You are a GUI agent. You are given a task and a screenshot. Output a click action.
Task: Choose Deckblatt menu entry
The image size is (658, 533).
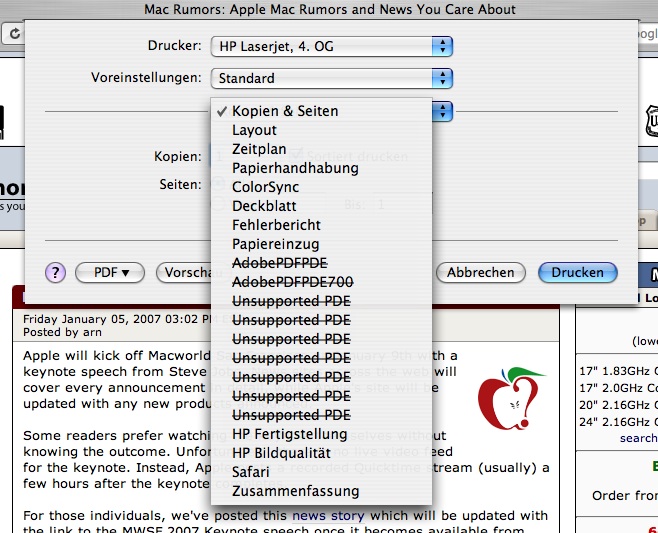click(x=321, y=206)
